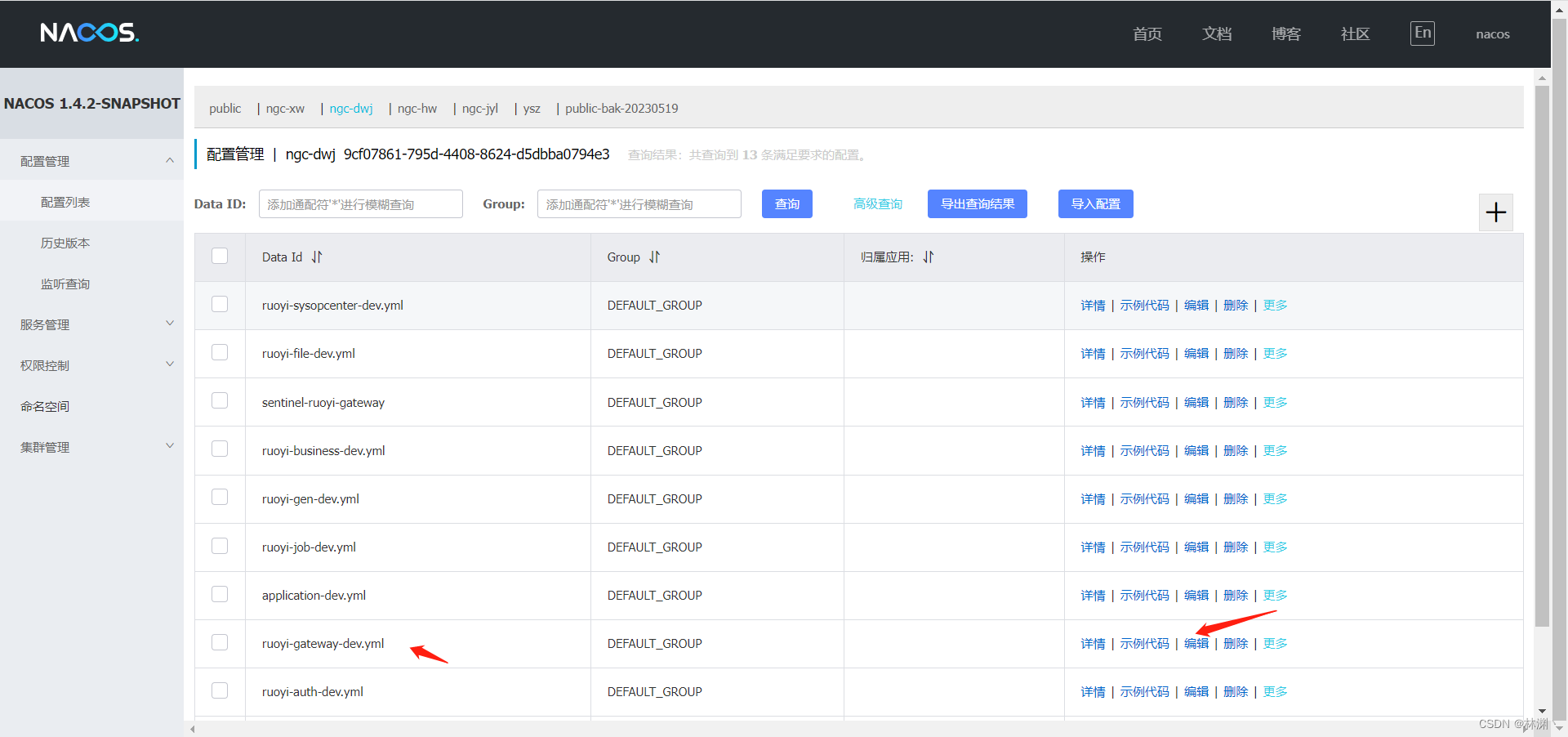
Task: Switch to ngc-xw namespace tab
Action: click(x=285, y=108)
